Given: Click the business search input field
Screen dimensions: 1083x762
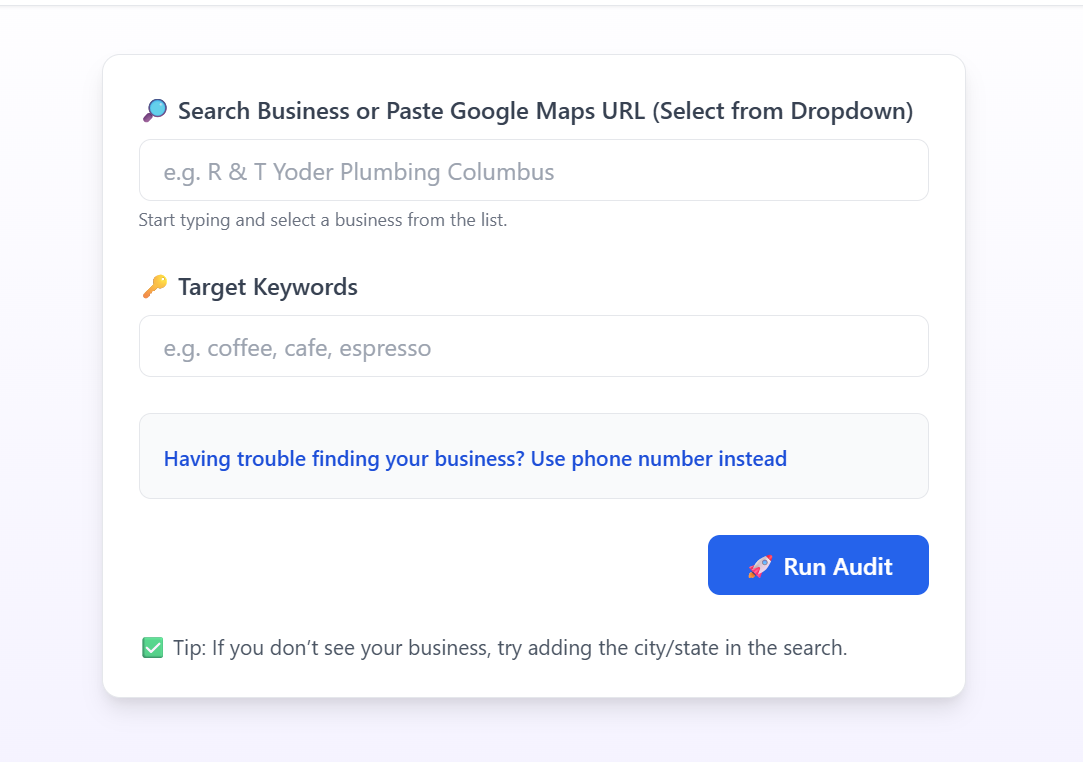Looking at the screenshot, I should coord(533,171).
